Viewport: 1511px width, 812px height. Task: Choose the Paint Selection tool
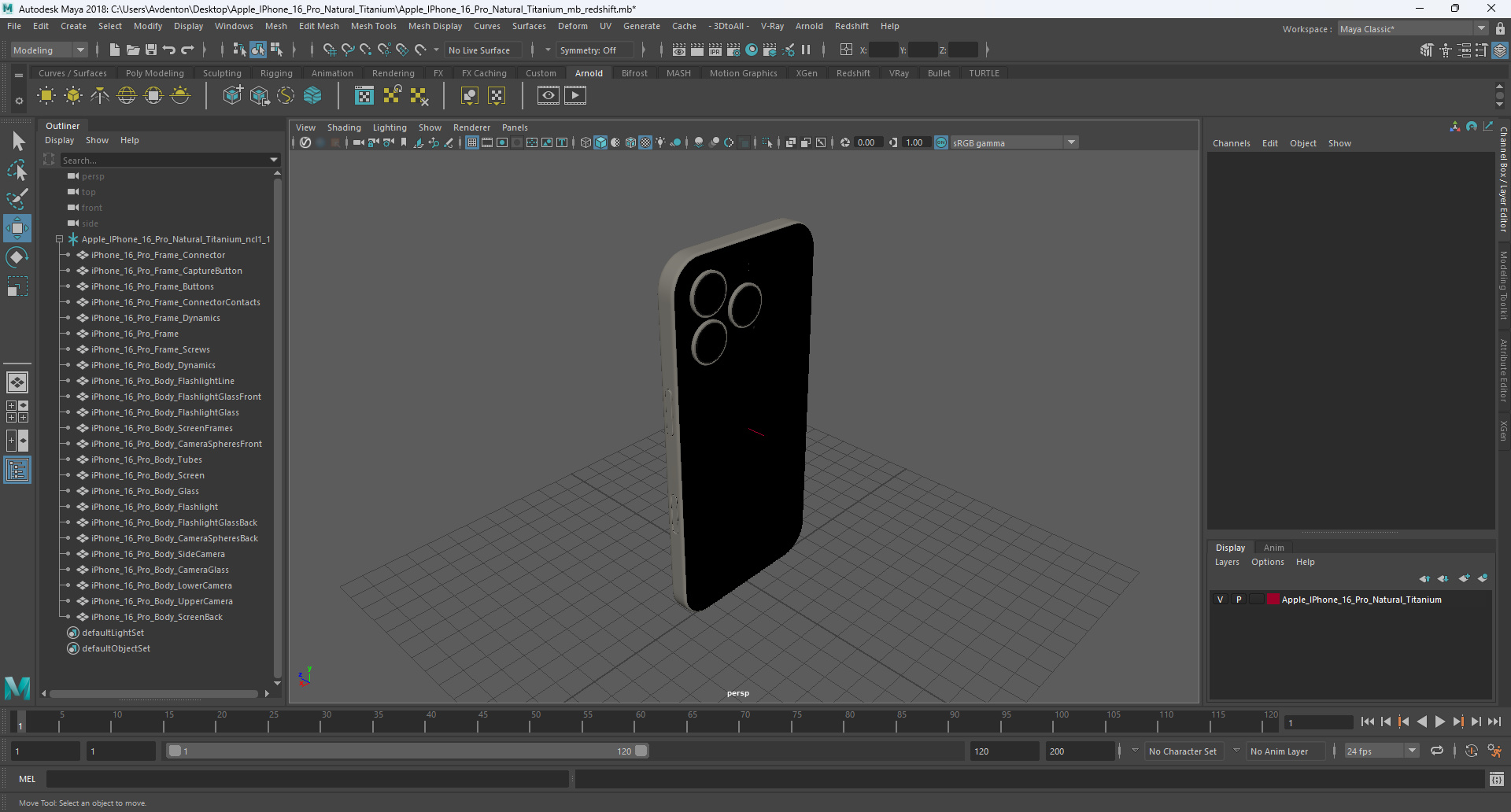[17, 198]
